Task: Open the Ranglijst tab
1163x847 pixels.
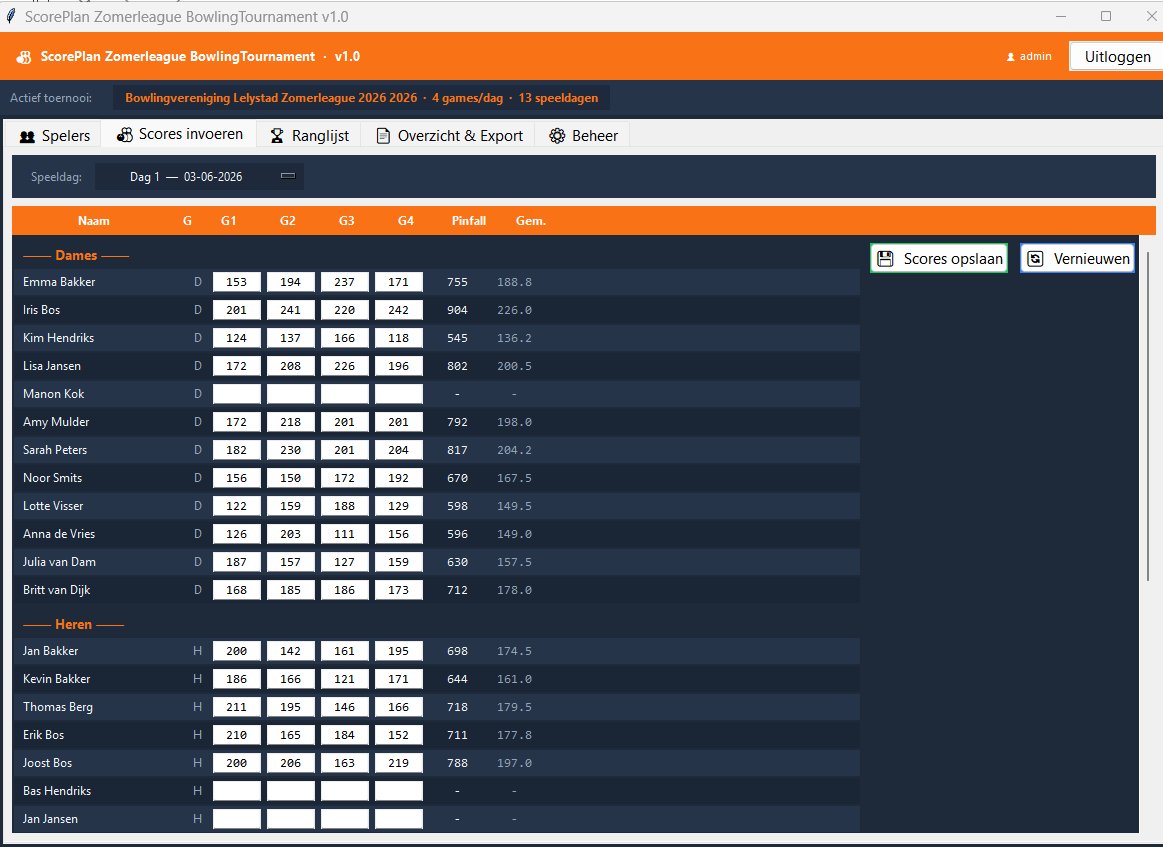Action: (309, 136)
